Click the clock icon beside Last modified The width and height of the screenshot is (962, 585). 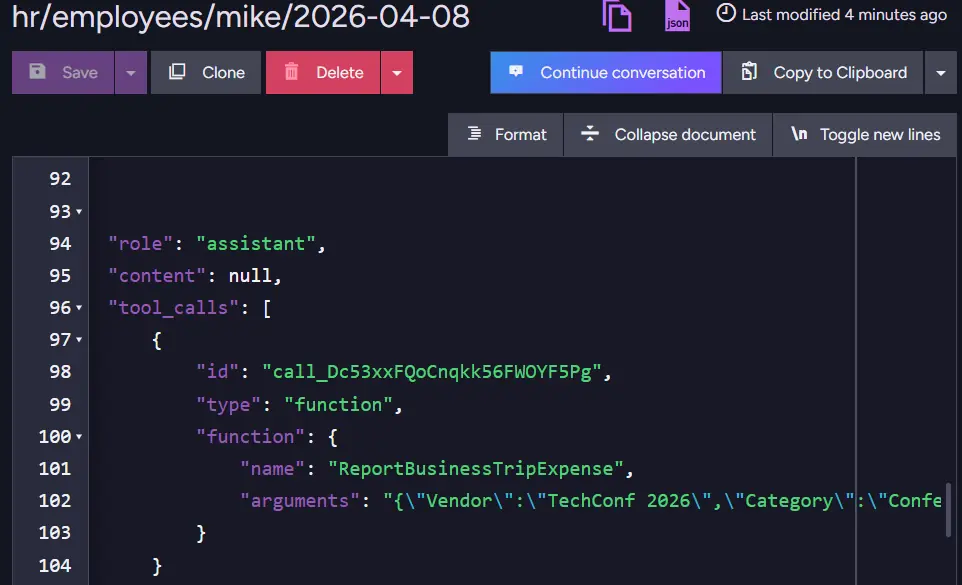point(726,14)
